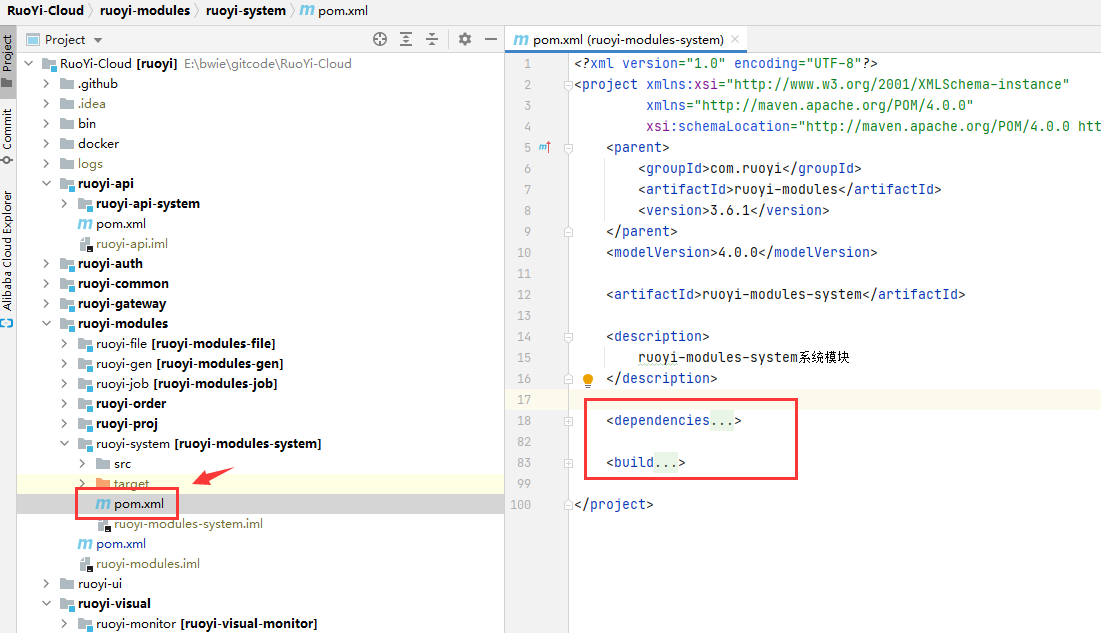Click ruoyi-modules in the breadcrumb bar
Viewport: 1101px width, 633px height.
[x=145, y=11]
